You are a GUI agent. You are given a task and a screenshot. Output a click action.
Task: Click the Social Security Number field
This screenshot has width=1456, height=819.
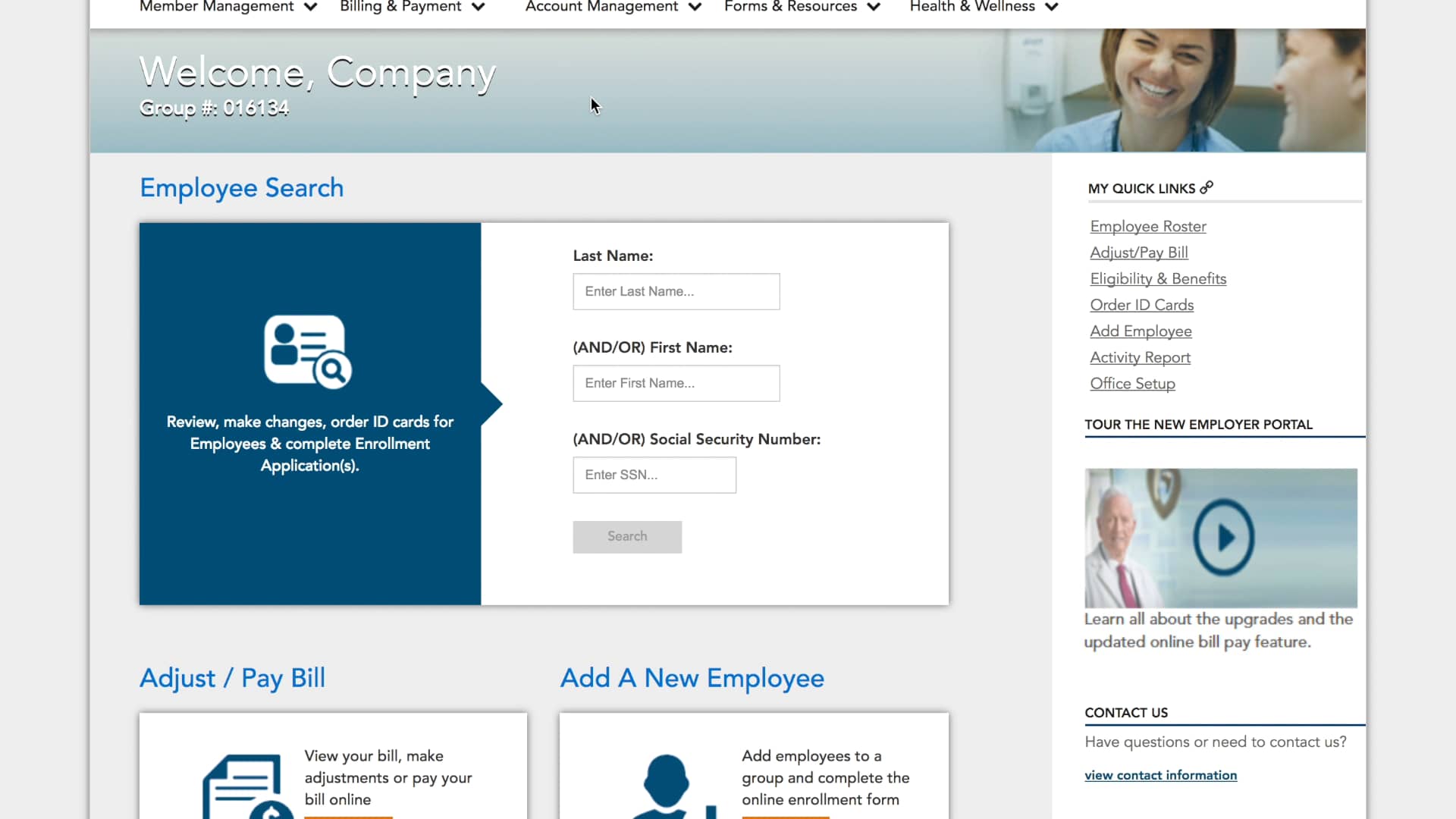[x=654, y=475]
